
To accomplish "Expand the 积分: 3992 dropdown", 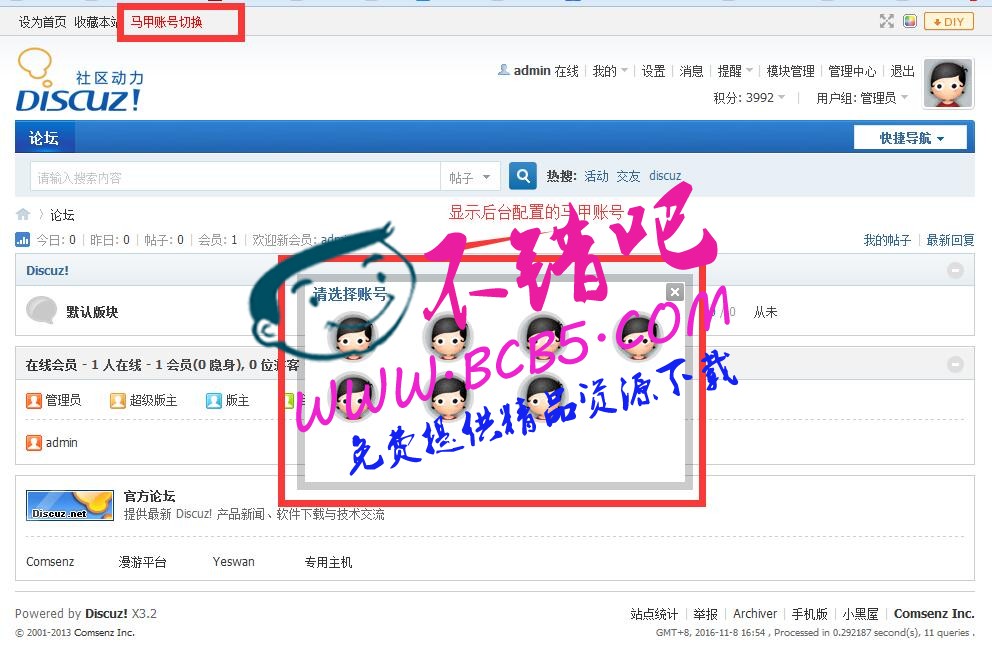I will 749,97.
